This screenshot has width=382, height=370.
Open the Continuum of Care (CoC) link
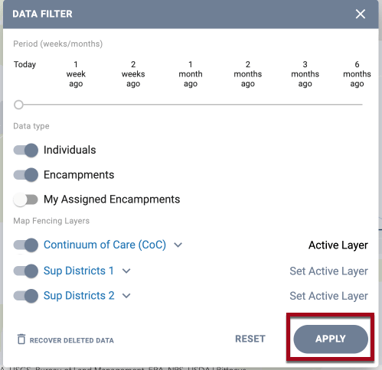tap(105, 245)
